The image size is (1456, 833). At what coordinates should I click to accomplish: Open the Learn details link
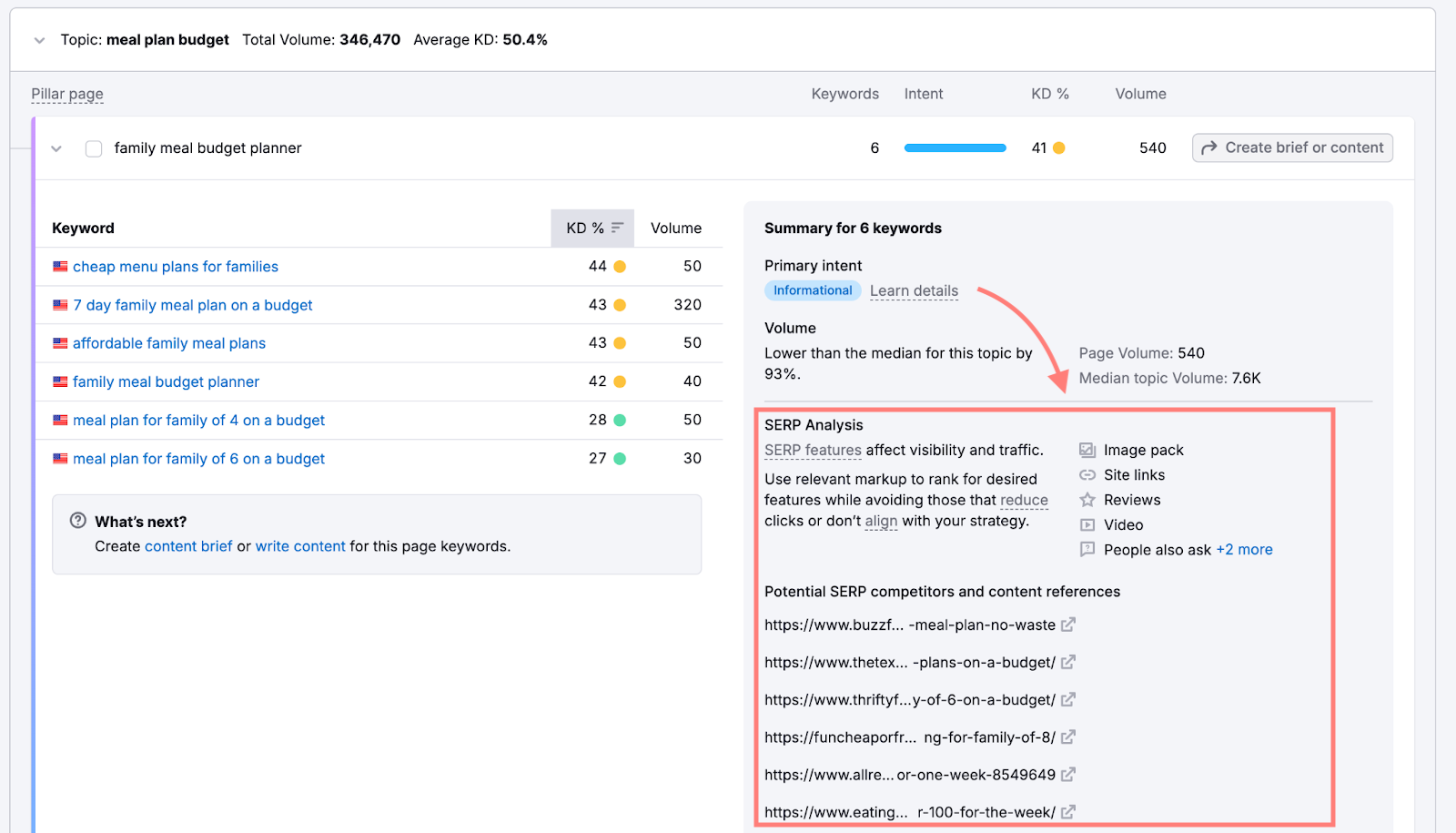[x=914, y=290]
